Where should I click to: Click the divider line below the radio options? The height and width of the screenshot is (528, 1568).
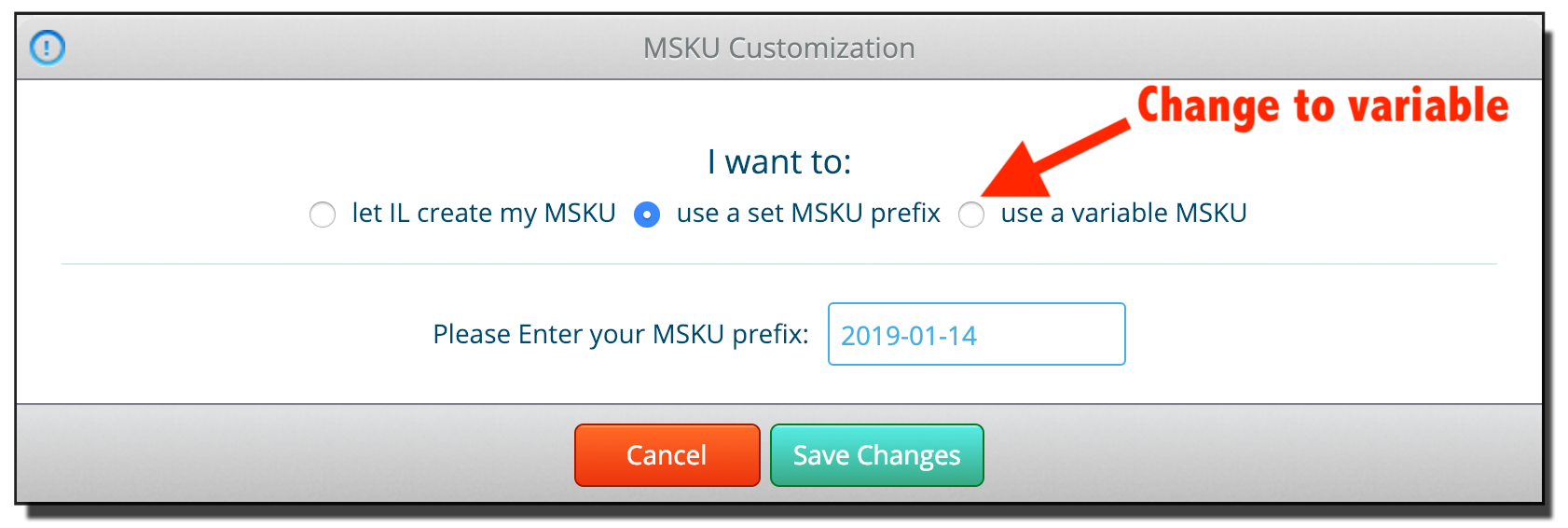[x=779, y=264]
